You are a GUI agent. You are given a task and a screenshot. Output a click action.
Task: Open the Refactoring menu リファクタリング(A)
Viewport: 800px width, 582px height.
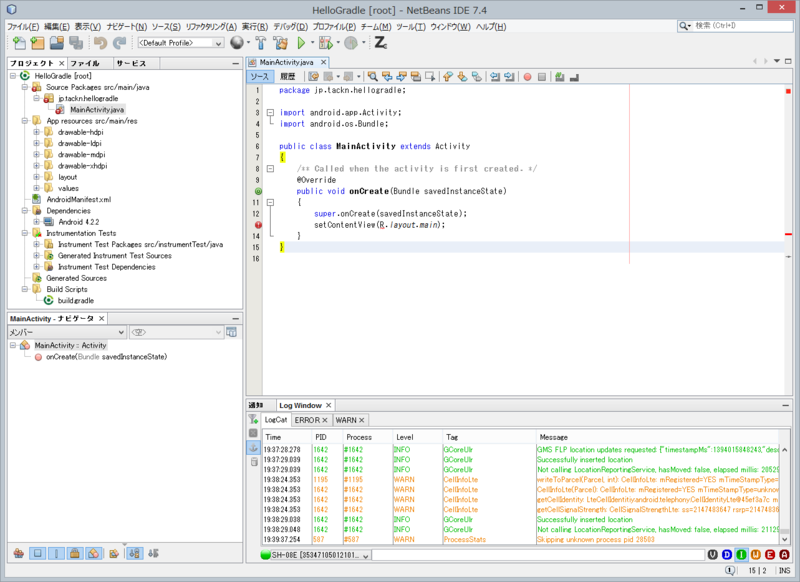coord(211,27)
